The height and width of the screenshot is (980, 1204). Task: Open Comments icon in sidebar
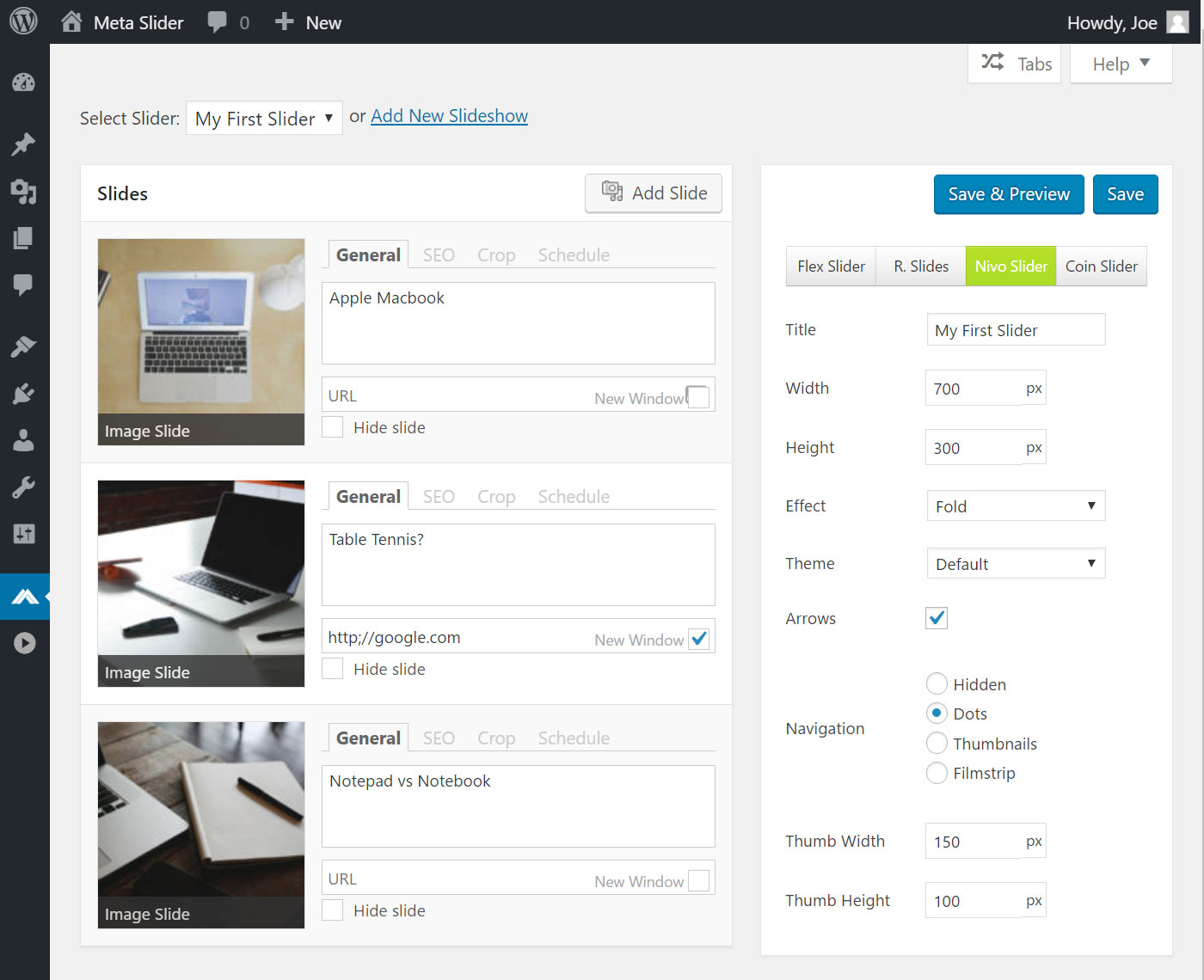coord(24,285)
